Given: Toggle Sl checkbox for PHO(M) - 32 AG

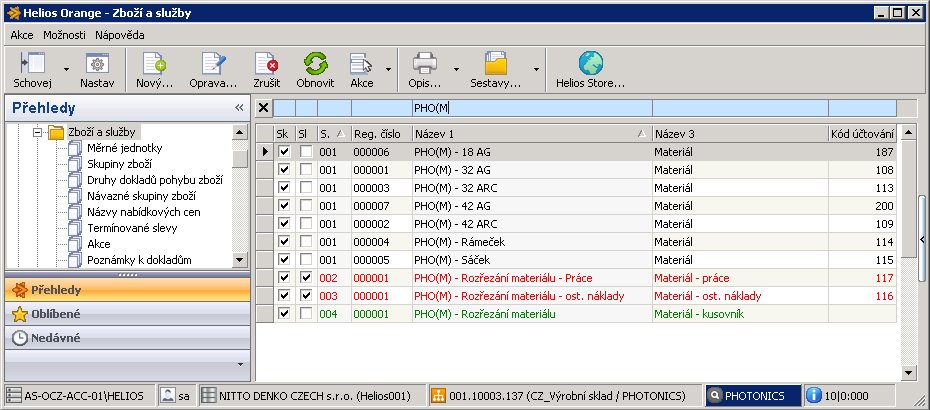Looking at the screenshot, I should point(305,170).
